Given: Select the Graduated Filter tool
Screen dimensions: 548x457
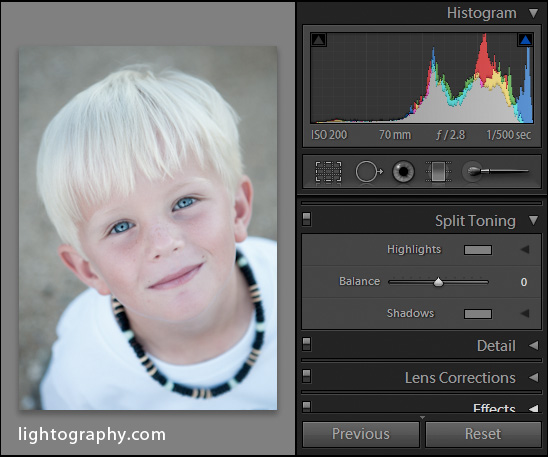Looking at the screenshot, I should 438,172.
